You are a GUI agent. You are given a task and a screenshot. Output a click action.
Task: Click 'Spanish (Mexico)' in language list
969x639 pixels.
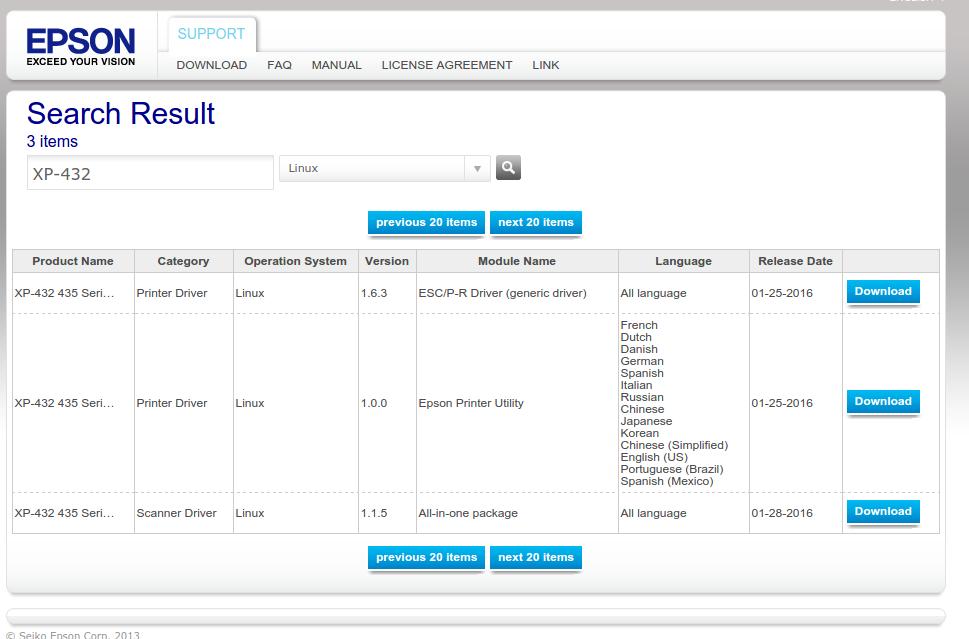pyautogui.click(x=667, y=481)
